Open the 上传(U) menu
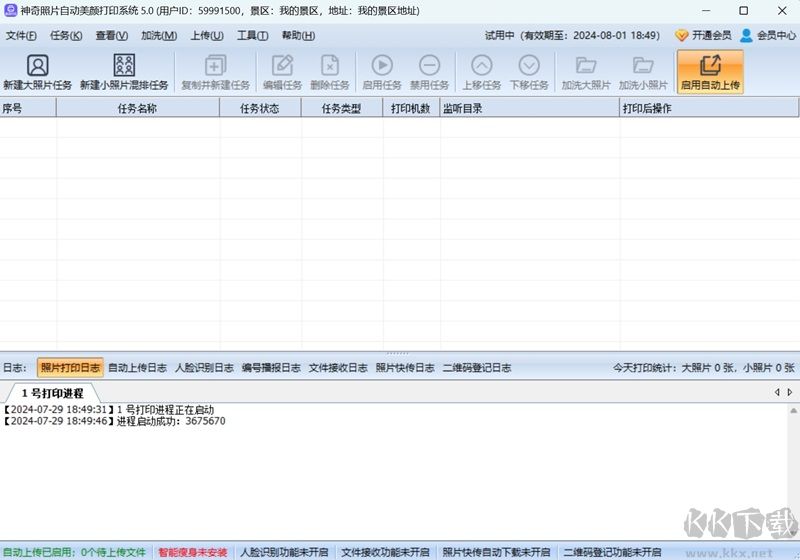This screenshot has width=800, height=560. (207, 36)
